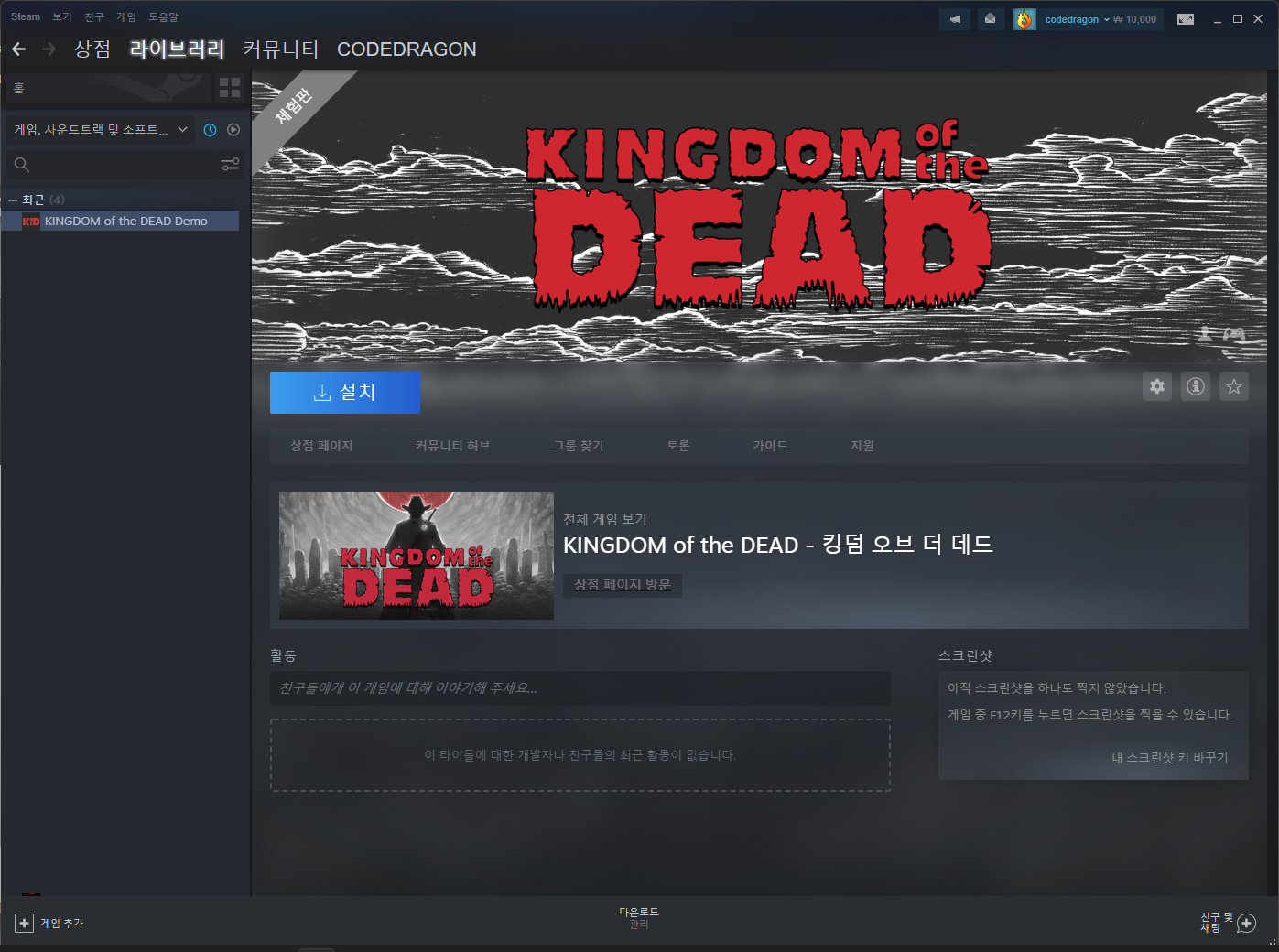This screenshot has width=1279, height=952.
Task: Click the controller support icon
Action: point(1234,334)
